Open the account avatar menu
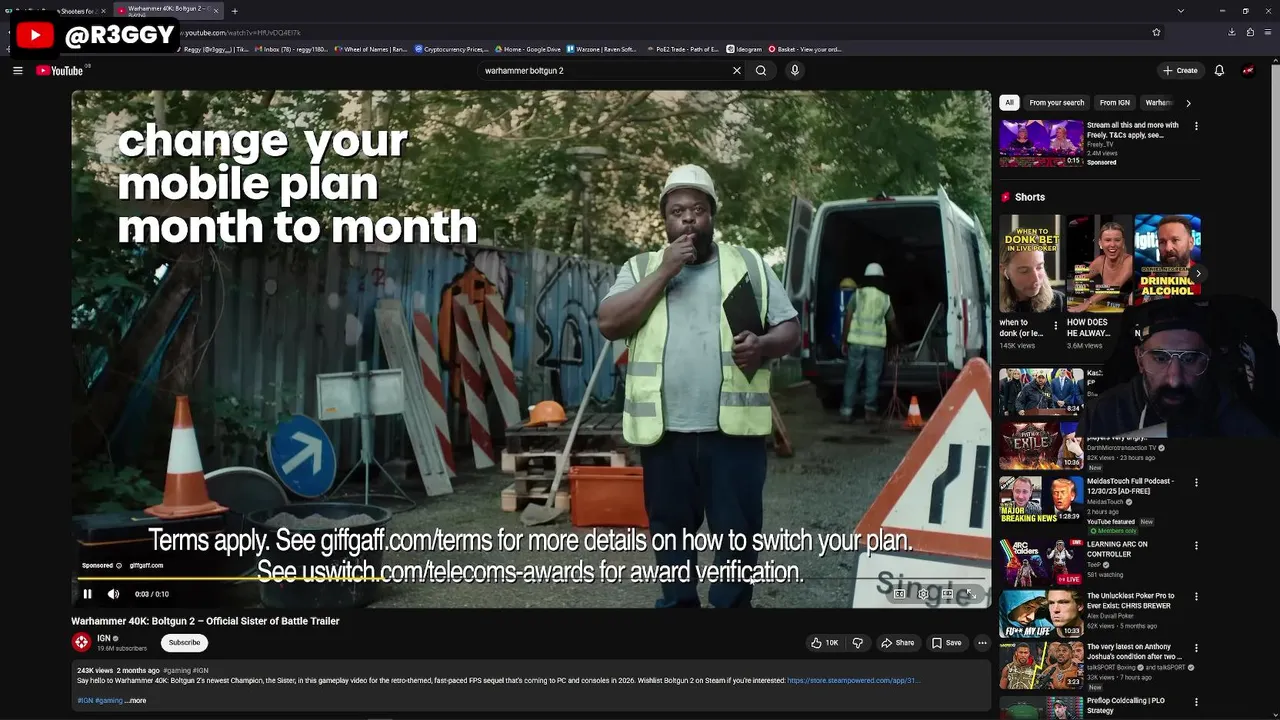 [x=1248, y=70]
